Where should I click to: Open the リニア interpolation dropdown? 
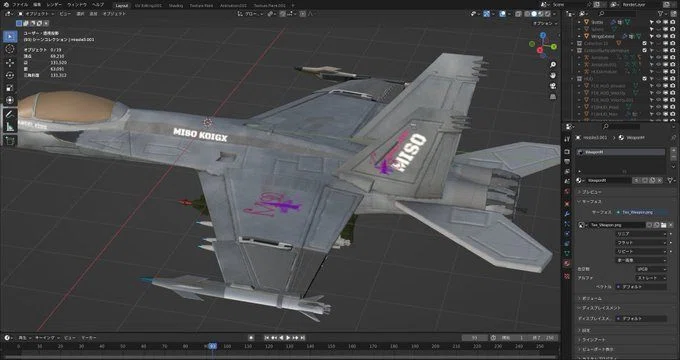(x=641, y=234)
